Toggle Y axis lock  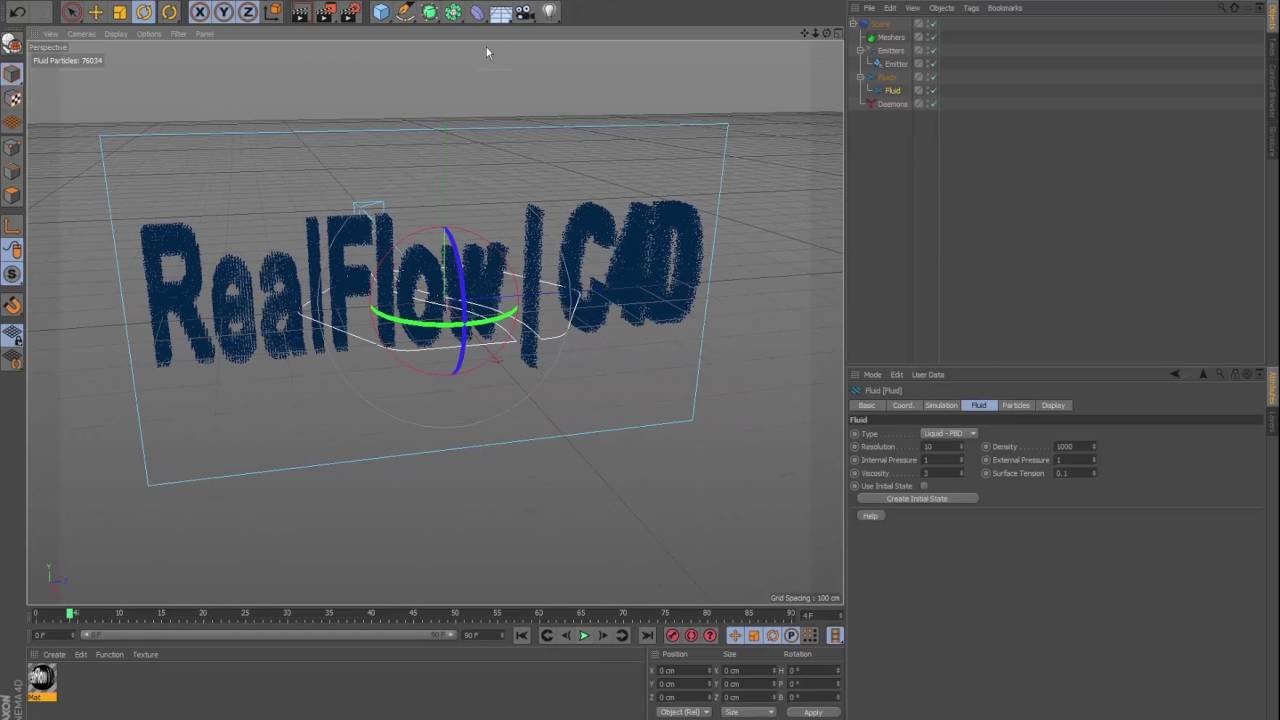point(224,12)
